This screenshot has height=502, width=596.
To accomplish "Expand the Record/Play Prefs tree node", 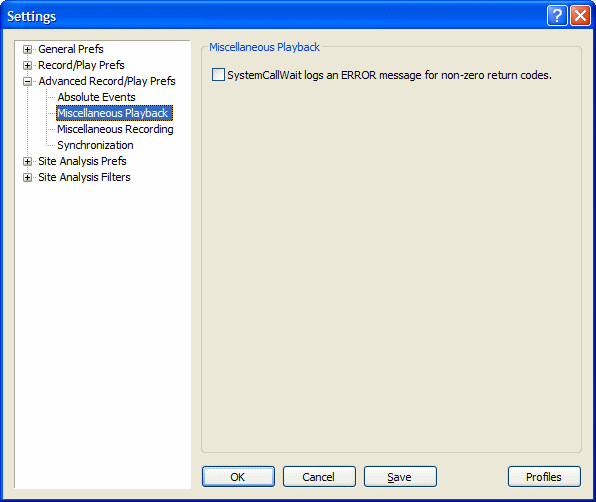I will click(x=27, y=65).
